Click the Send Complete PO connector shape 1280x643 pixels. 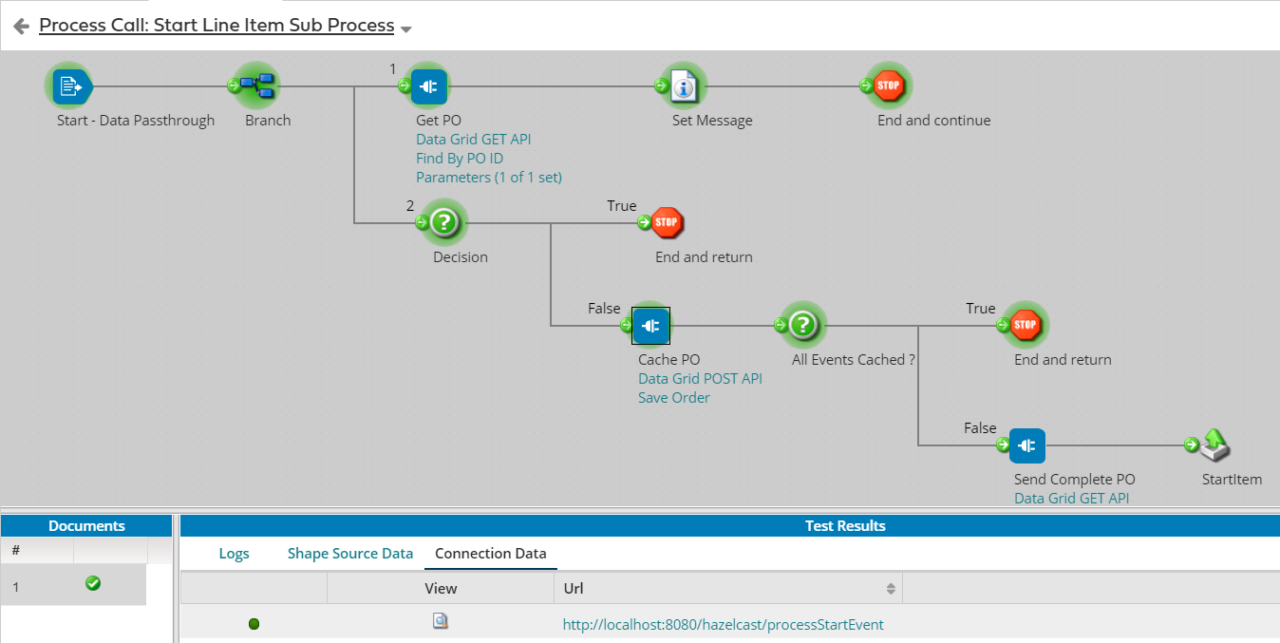pos(1027,445)
